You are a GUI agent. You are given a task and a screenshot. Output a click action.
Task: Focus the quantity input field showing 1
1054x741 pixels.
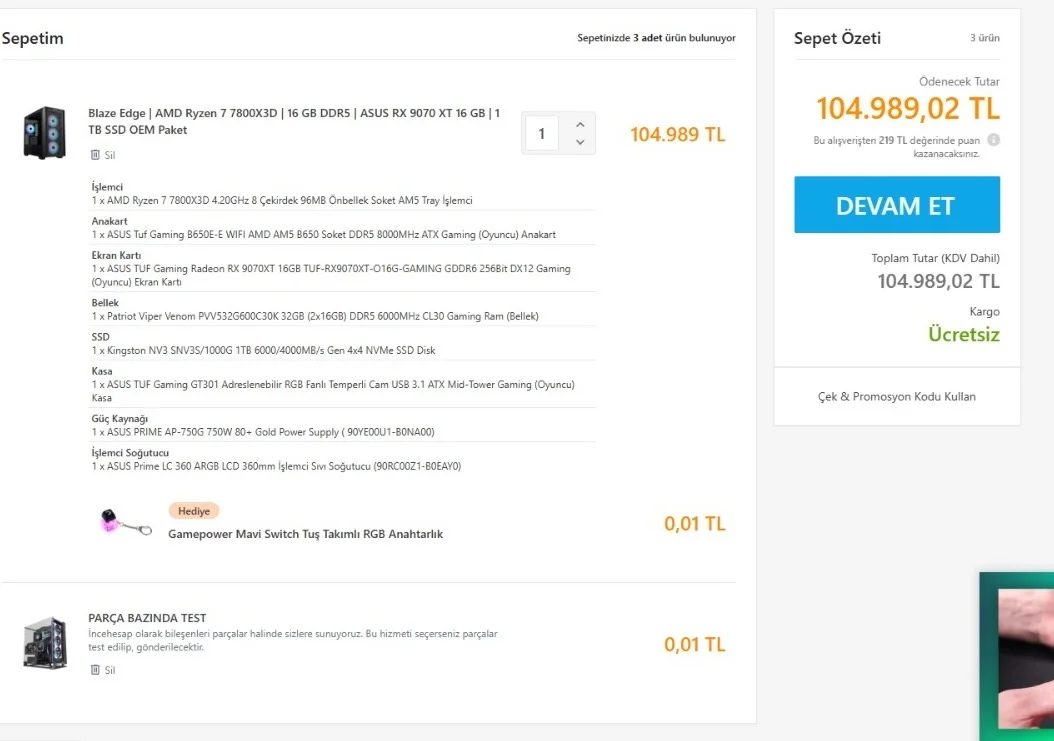click(541, 133)
